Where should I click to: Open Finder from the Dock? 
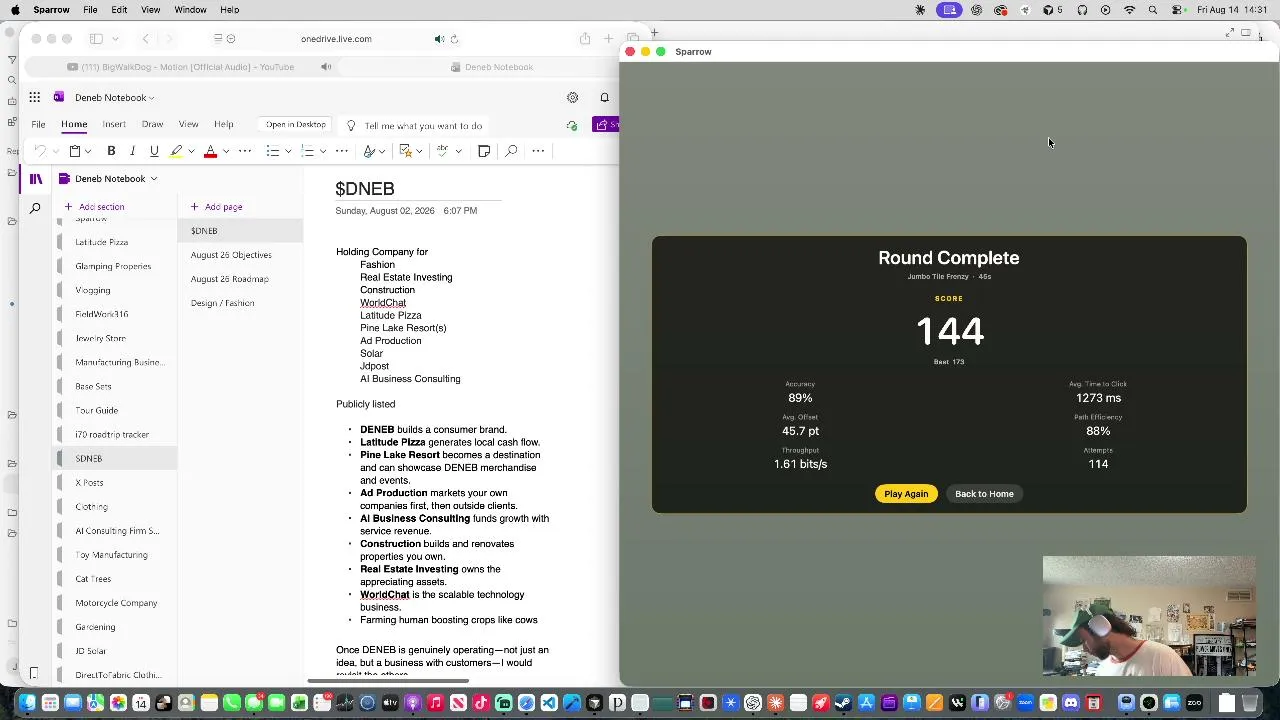pos(27,703)
